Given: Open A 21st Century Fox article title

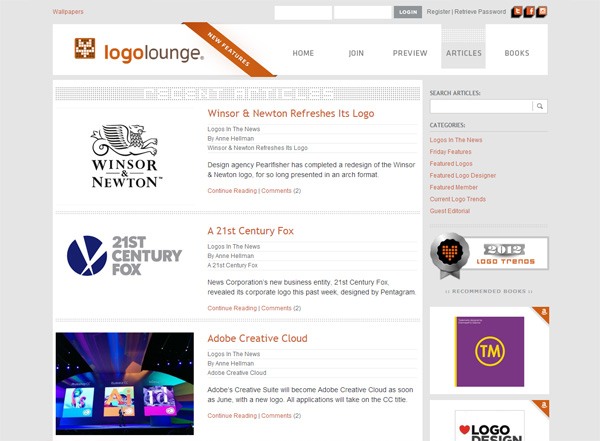Looking at the screenshot, I should tap(251, 231).
